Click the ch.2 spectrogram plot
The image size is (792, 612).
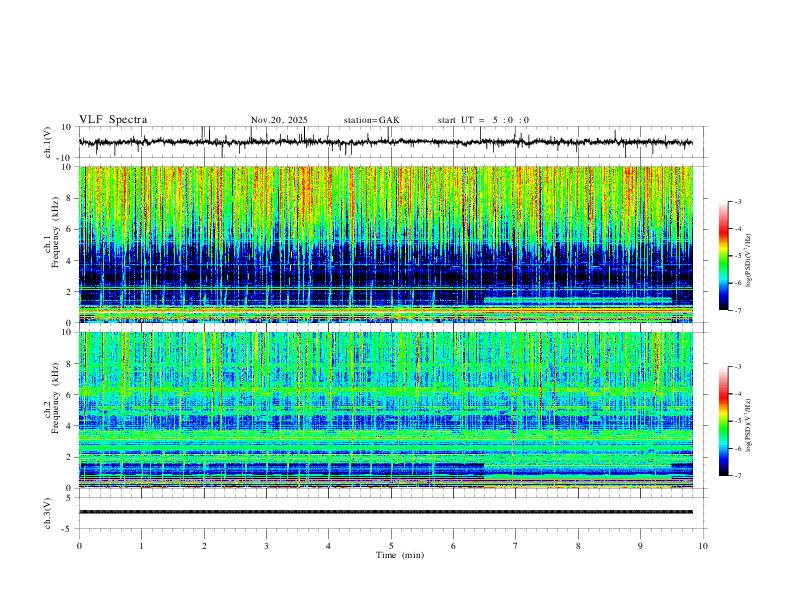click(386, 410)
